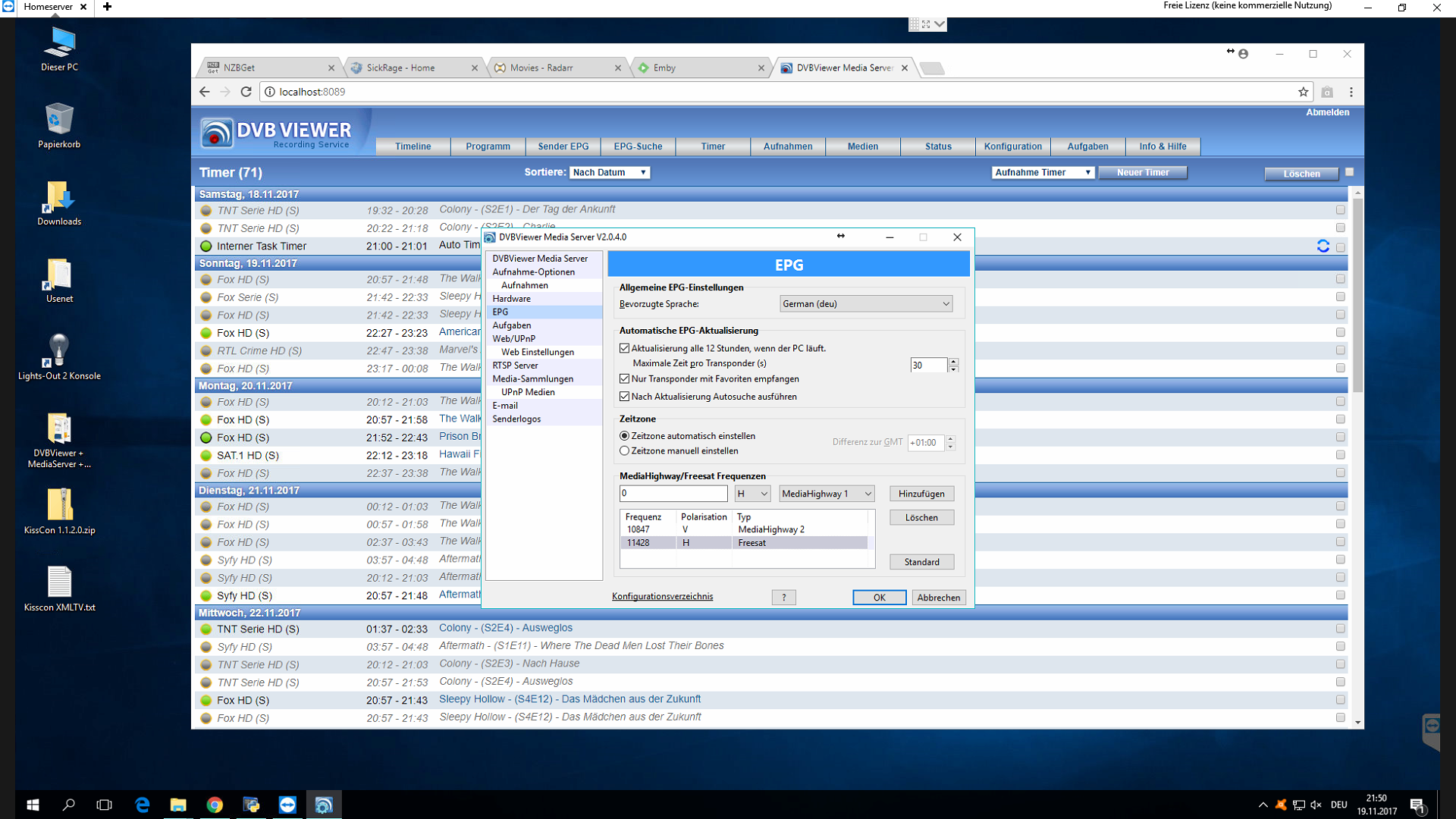
Task: Increase Differenz zur GMT spinner
Action: pos(950,439)
